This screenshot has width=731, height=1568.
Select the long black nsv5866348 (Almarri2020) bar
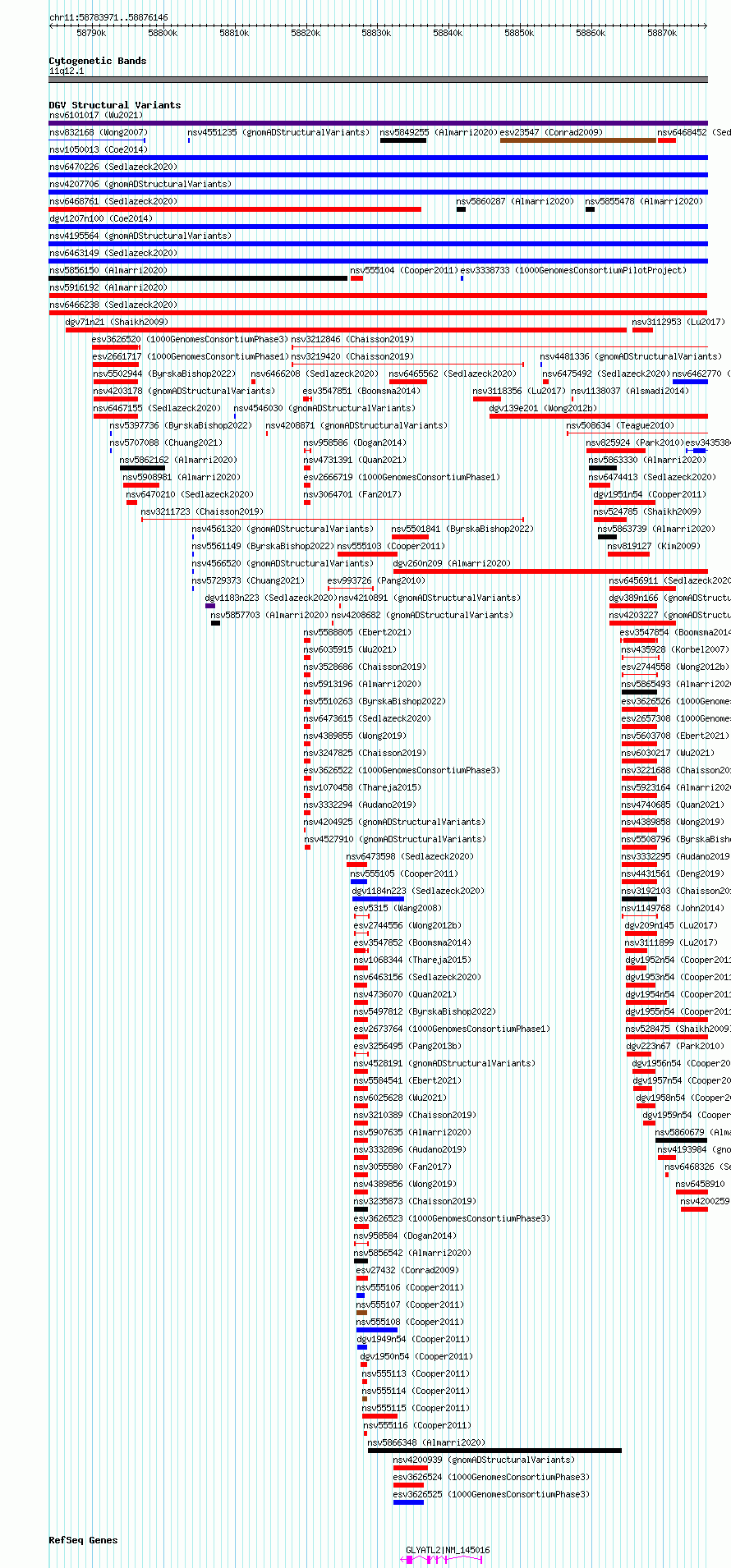[x=494, y=1451]
